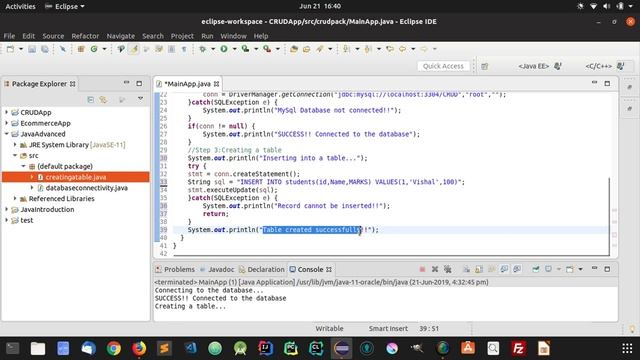Click the Debug bug toolbar icon
Viewport: 640px width, 360px height.
click(202, 49)
